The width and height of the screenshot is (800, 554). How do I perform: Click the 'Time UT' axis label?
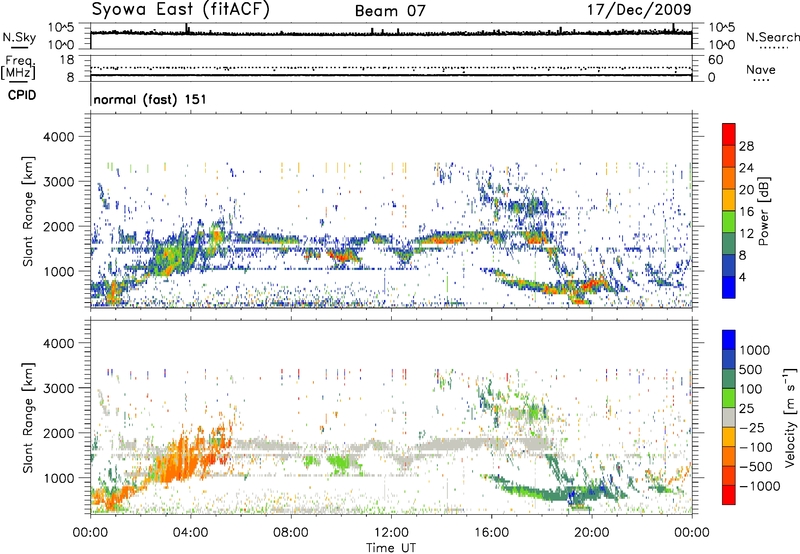[391, 548]
